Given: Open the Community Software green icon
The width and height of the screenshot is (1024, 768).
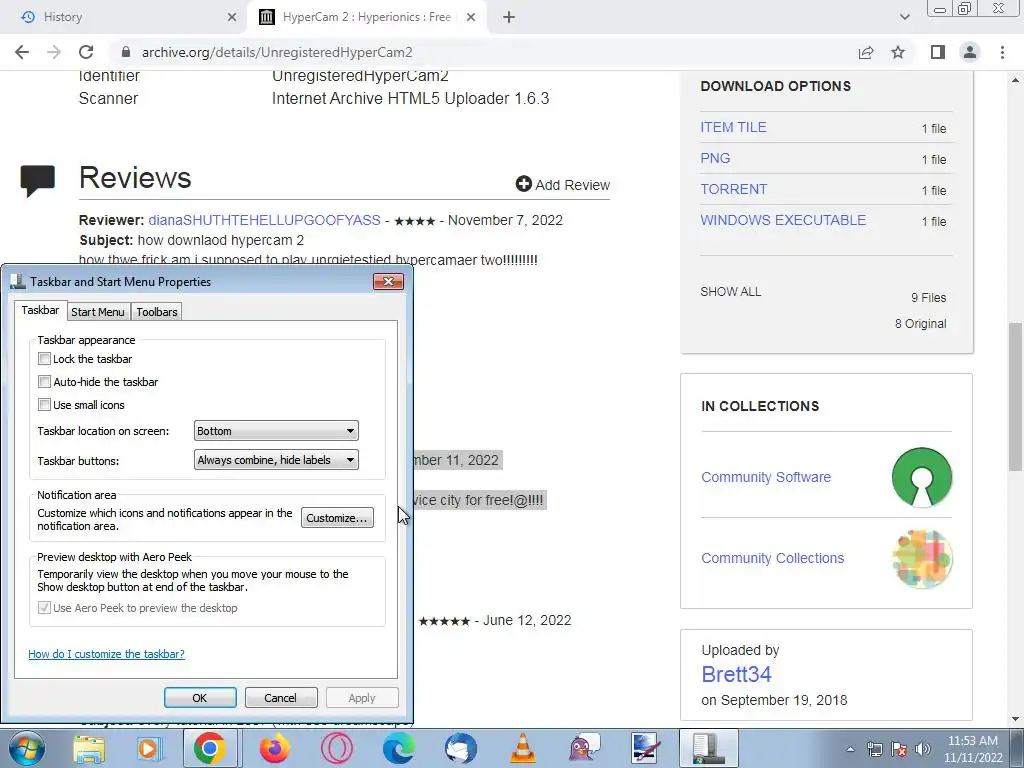Looking at the screenshot, I should point(921,477).
